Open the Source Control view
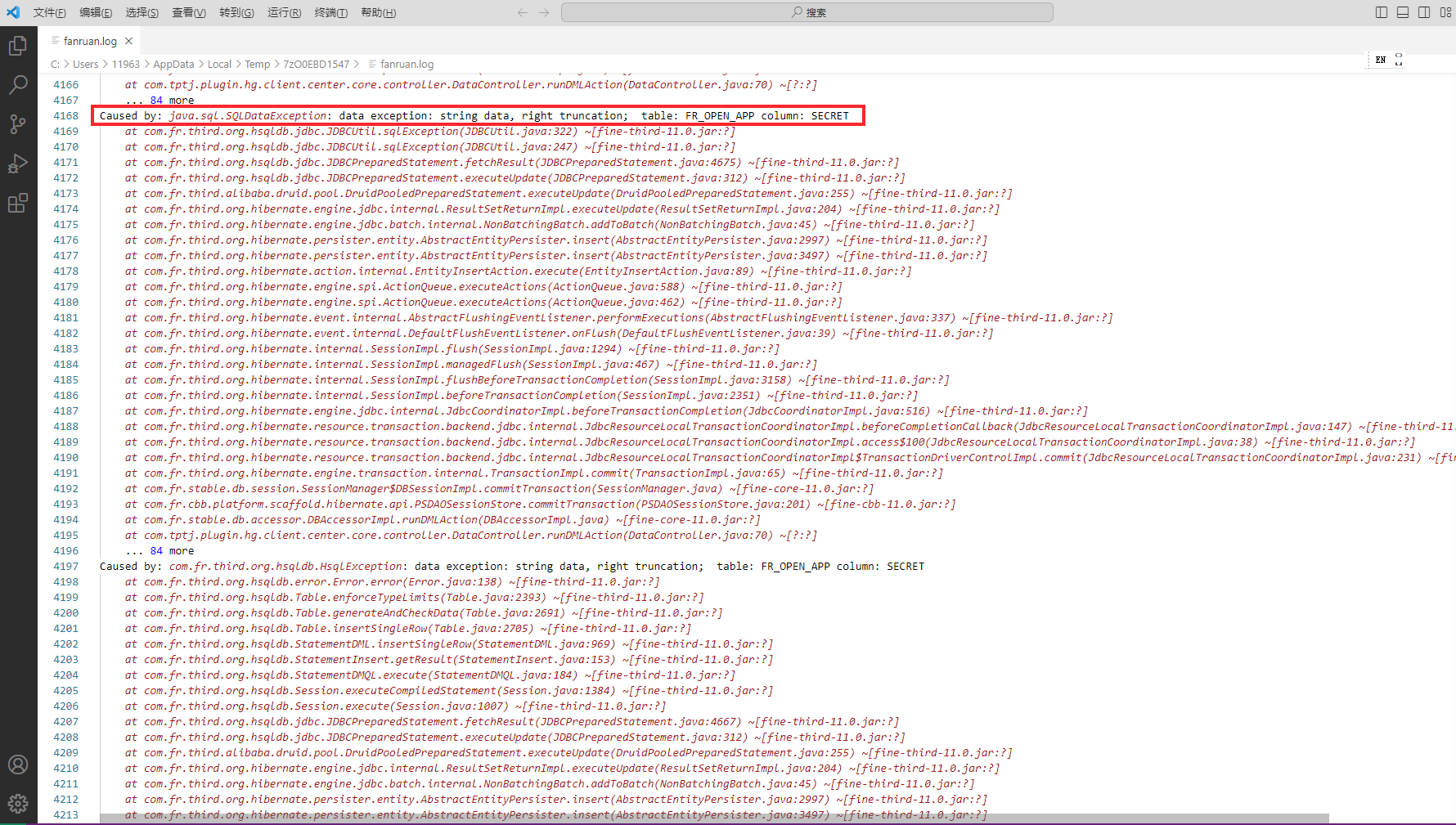Viewport: 1456px width, 825px height. [x=18, y=124]
